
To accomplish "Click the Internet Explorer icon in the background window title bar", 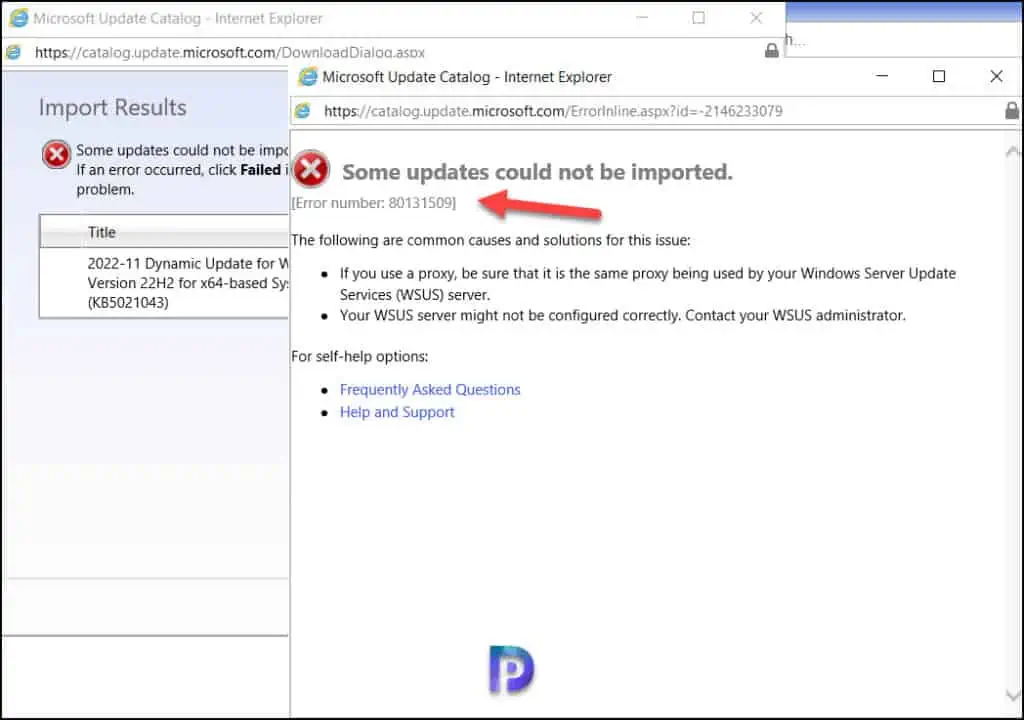I will (x=19, y=18).
